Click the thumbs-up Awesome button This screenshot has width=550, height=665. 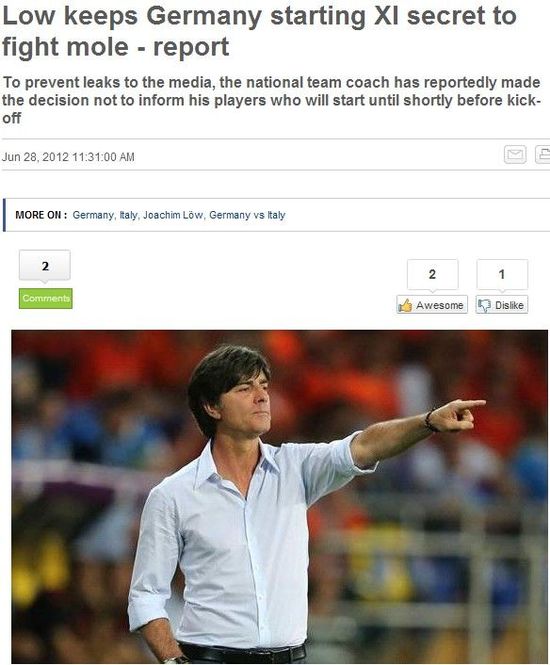[x=432, y=305]
